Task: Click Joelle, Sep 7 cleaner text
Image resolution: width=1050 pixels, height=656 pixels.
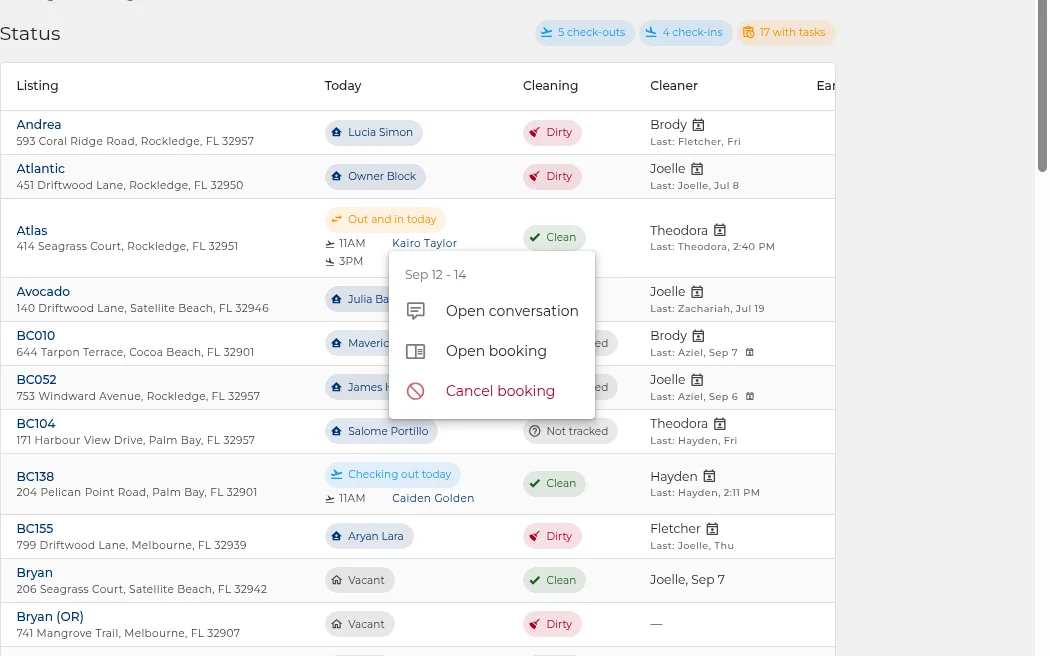Action: tap(688, 580)
